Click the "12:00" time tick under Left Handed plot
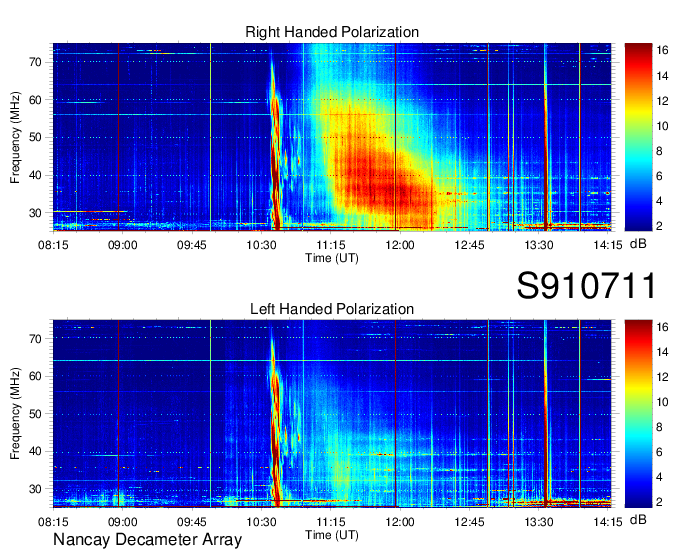This screenshot has height=552, width=680. pyautogui.click(x=400, y=522)
